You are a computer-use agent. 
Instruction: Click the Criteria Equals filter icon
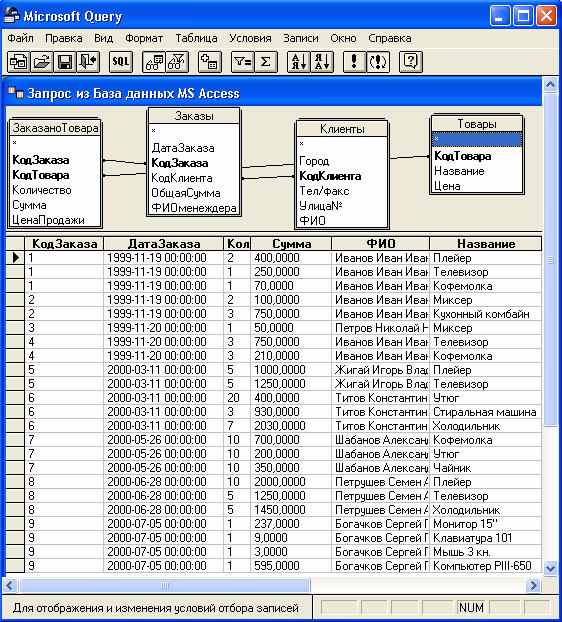242,62
